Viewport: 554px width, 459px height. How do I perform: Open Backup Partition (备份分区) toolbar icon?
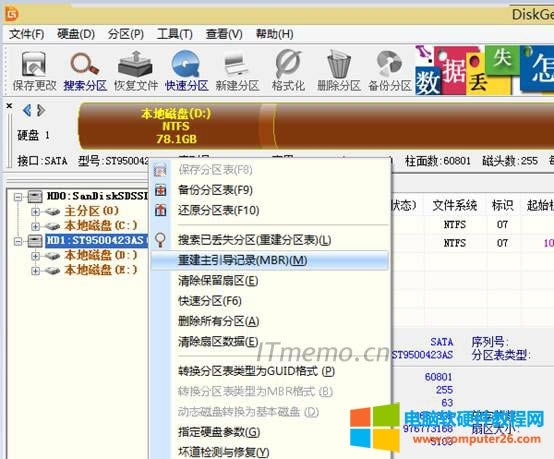click(x=389, y=71)
